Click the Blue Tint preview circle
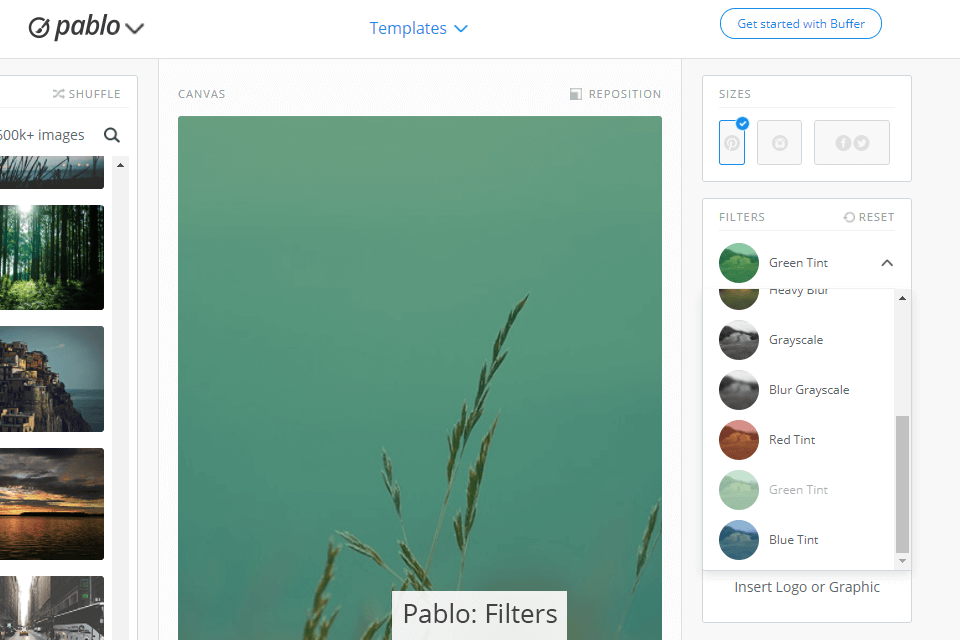This screenshot has height=640, width=960. coord(739,540)
